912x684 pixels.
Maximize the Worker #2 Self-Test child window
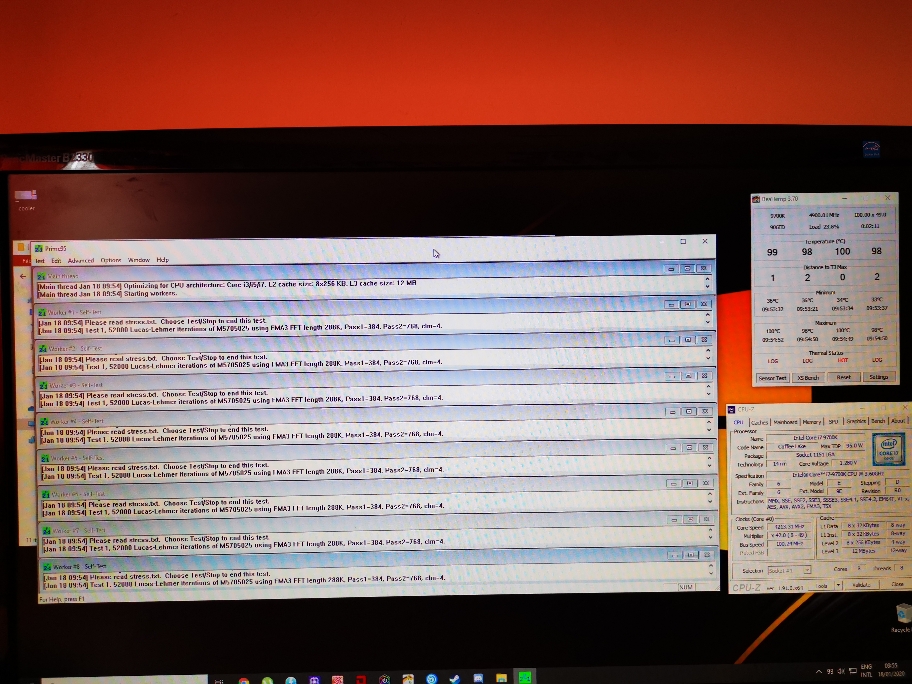coord(687,340)
